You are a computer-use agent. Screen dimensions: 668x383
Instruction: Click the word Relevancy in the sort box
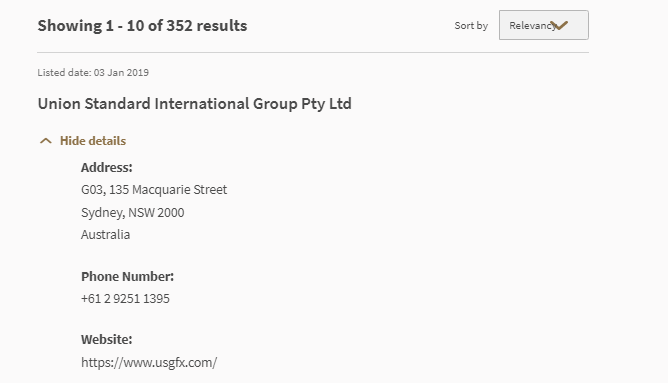533,26
